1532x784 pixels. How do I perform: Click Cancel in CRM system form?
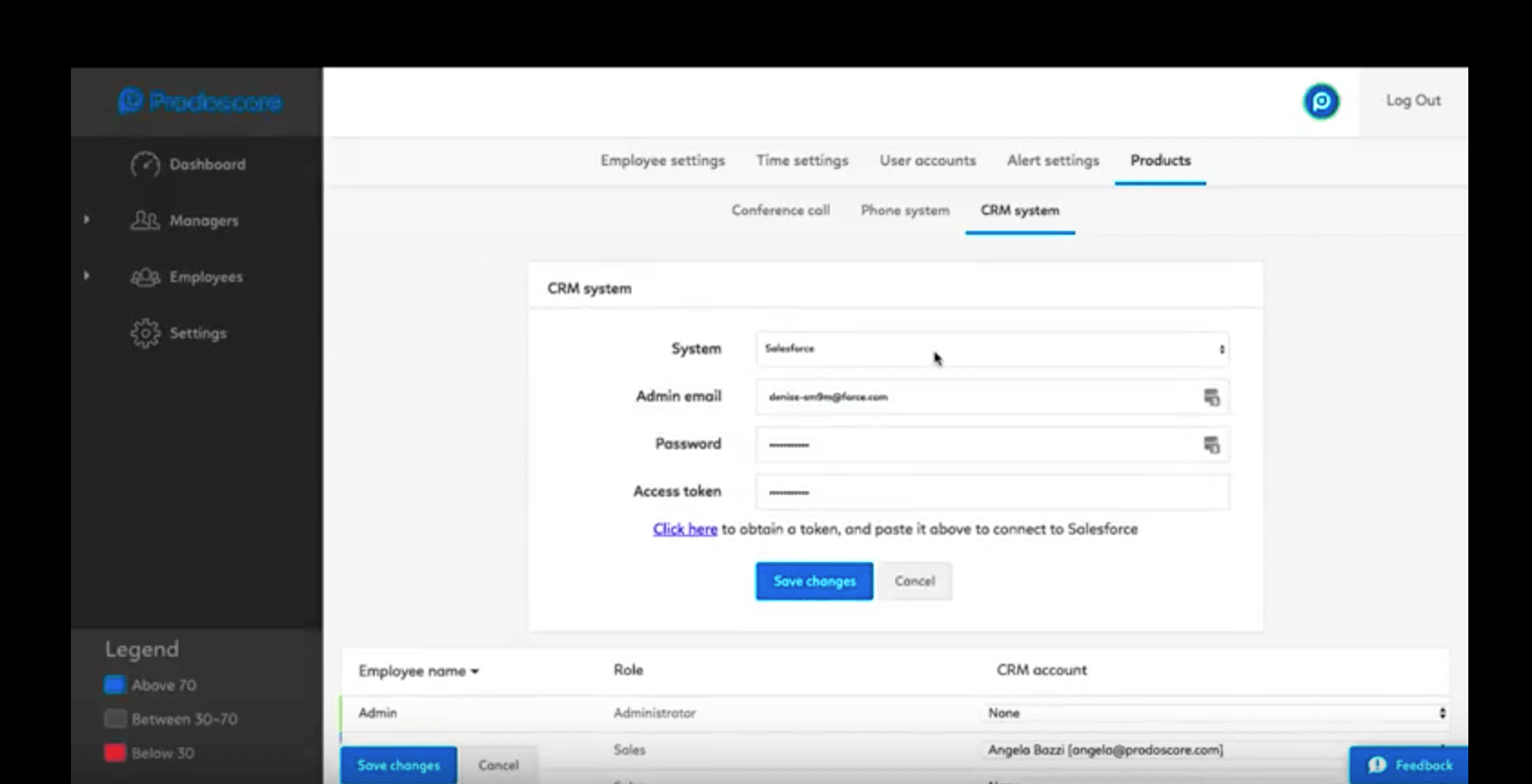[914, 581]
